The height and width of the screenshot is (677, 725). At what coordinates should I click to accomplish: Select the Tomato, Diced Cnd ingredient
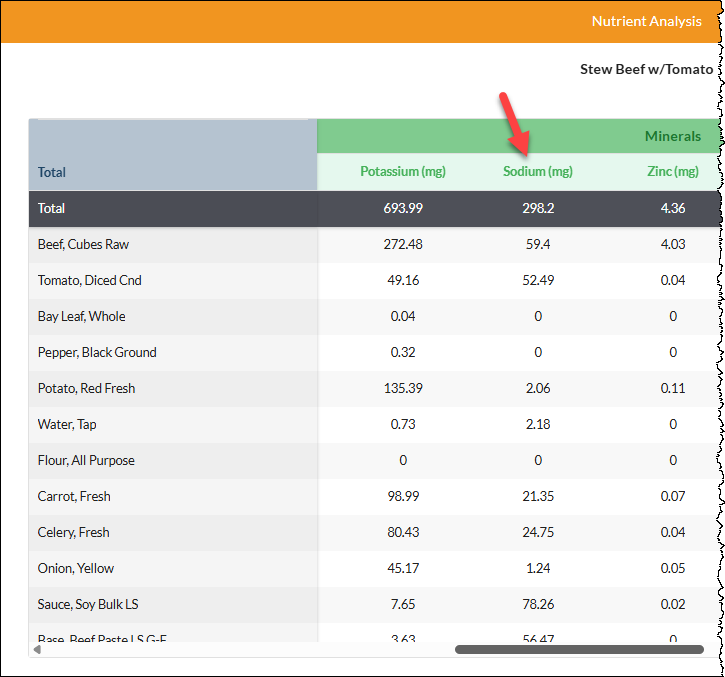[90, 281]
